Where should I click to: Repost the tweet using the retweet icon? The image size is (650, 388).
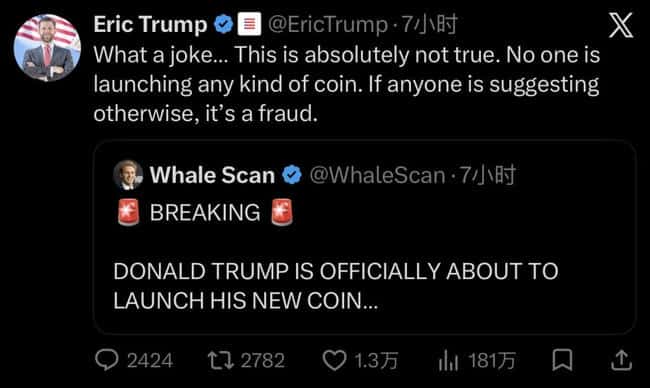221,360
